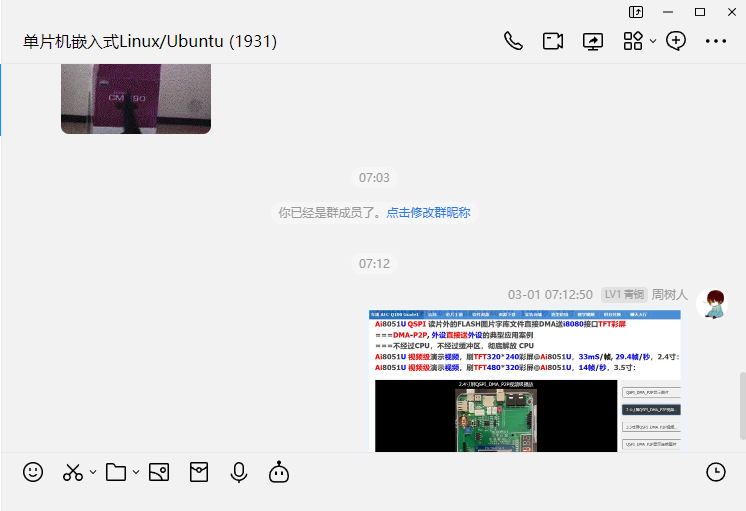Open the send file folder icon

pyautogui.click(x=116, y=472)
